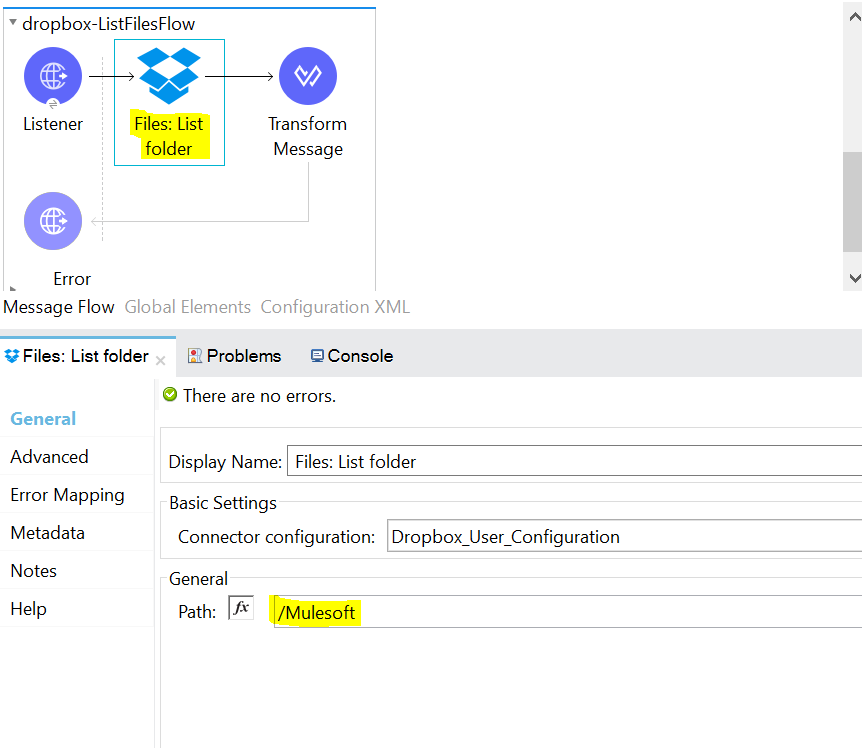Open the Configuration XML tab
The height and width of the screenshot is (748, 862).
click(335, 307)
